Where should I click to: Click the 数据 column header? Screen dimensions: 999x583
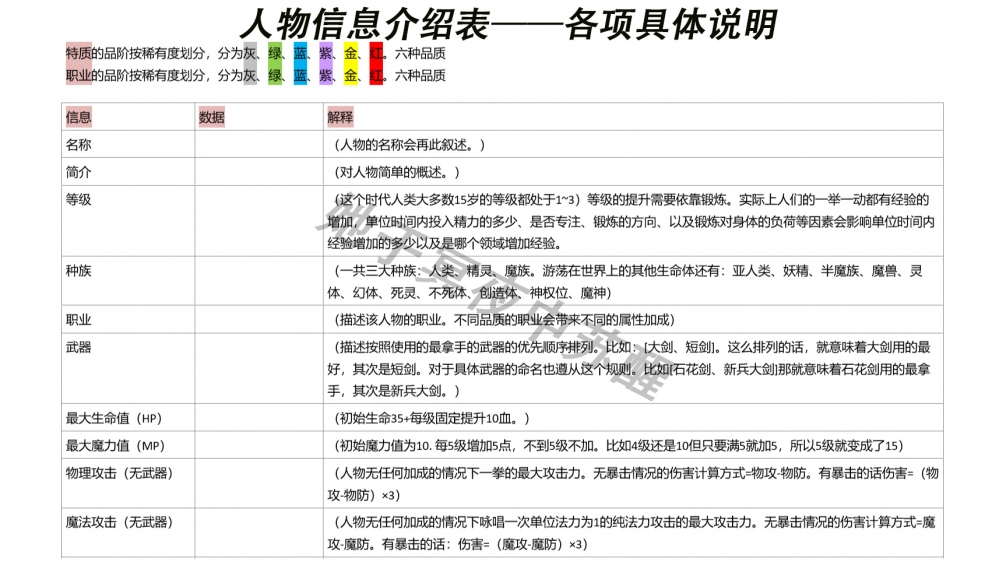click(212, 117)
